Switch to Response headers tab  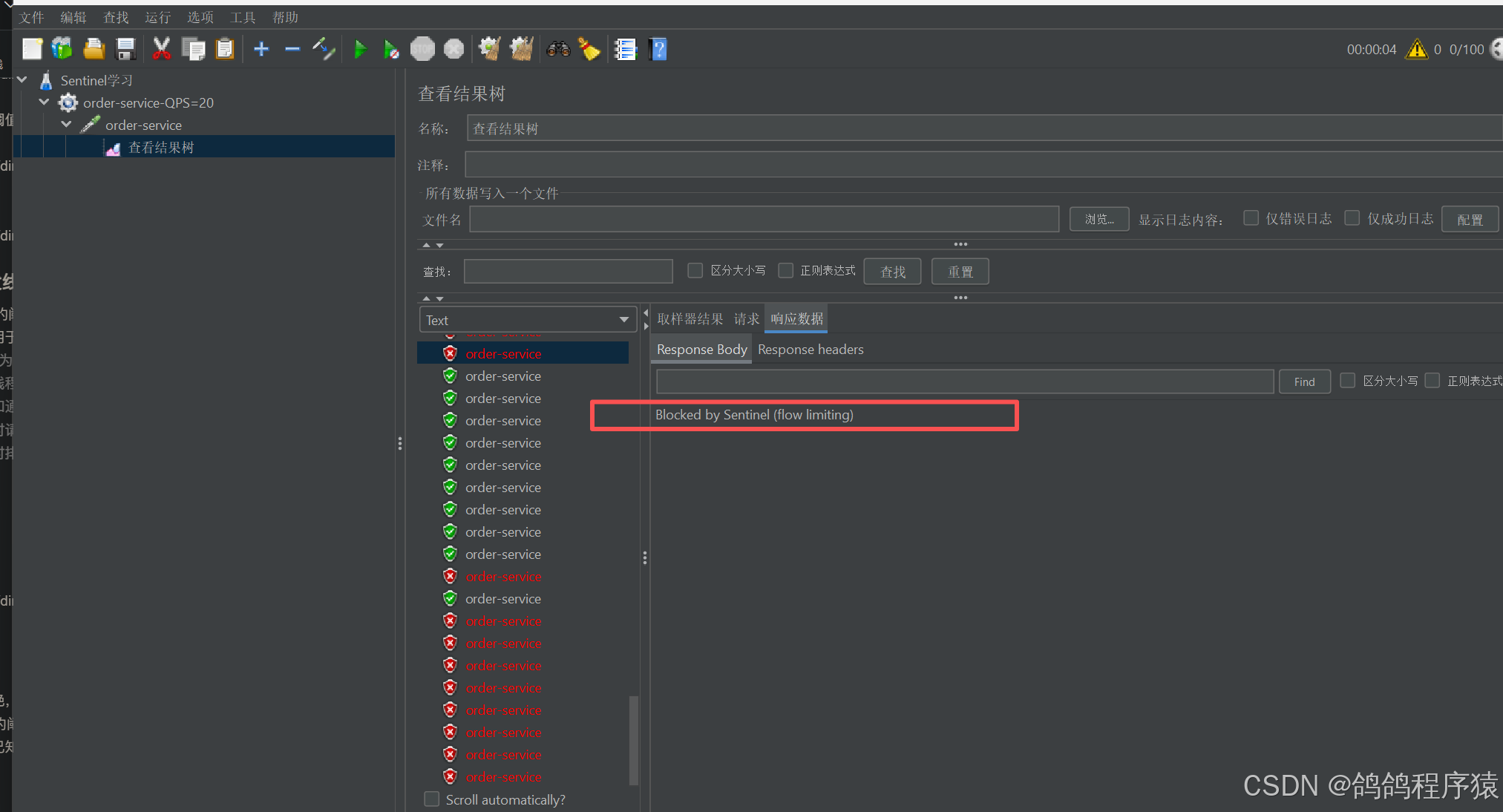click(811, 350)
